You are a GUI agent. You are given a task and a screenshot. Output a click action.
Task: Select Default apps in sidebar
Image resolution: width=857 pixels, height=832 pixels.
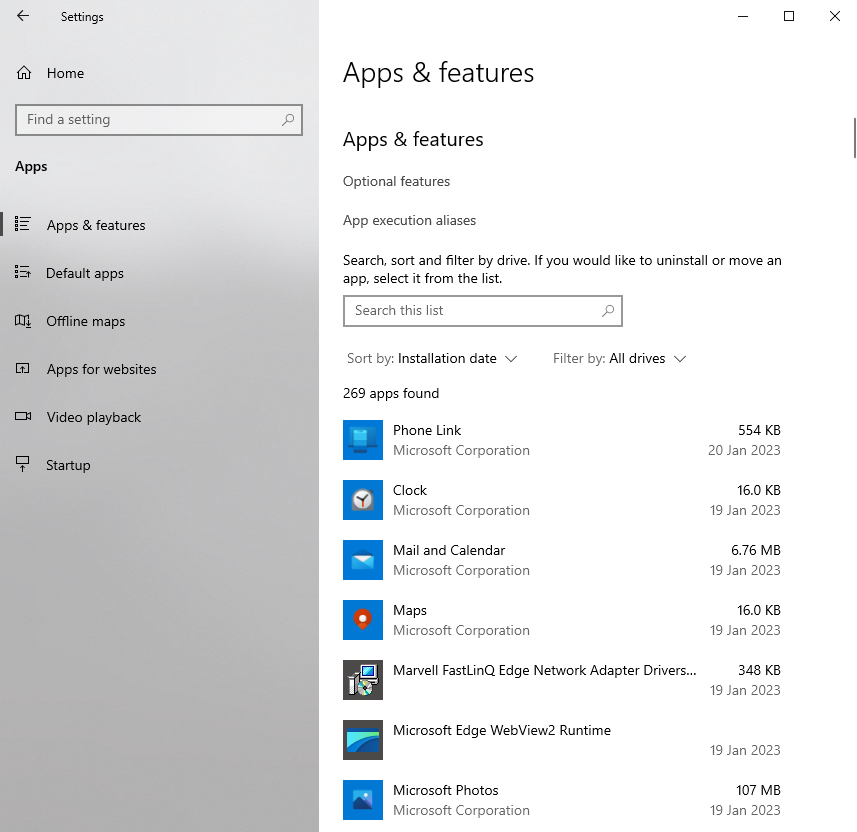85,273
